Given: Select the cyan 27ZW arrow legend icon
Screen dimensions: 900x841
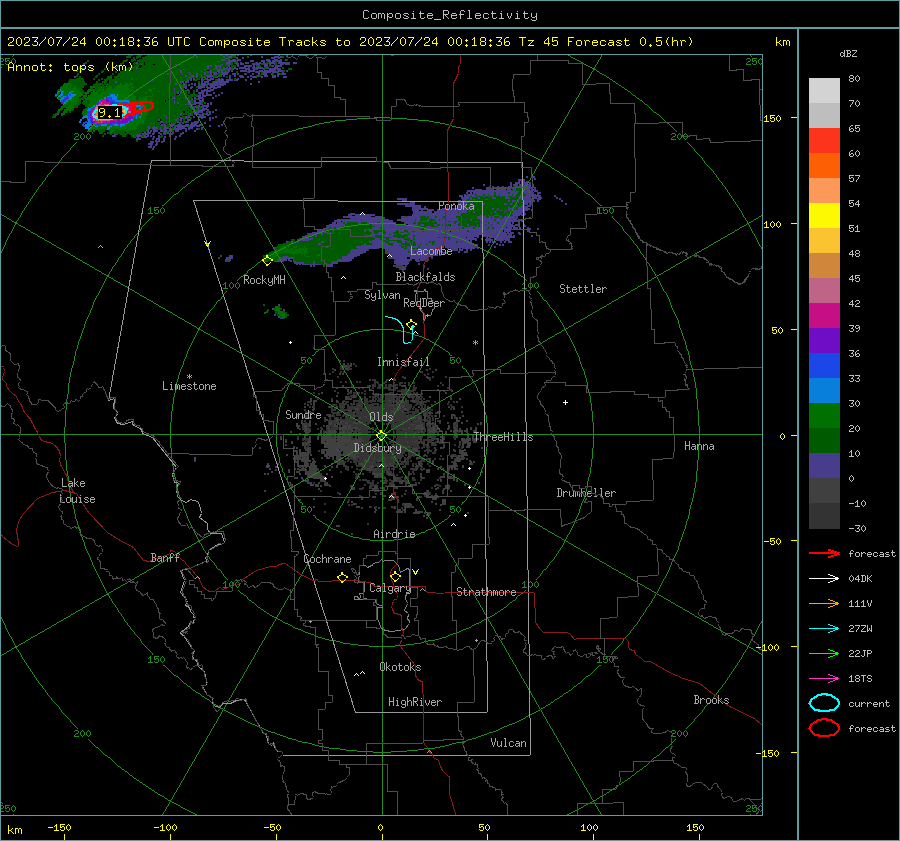Looking at the screenshot, I should tap(824, 629).
